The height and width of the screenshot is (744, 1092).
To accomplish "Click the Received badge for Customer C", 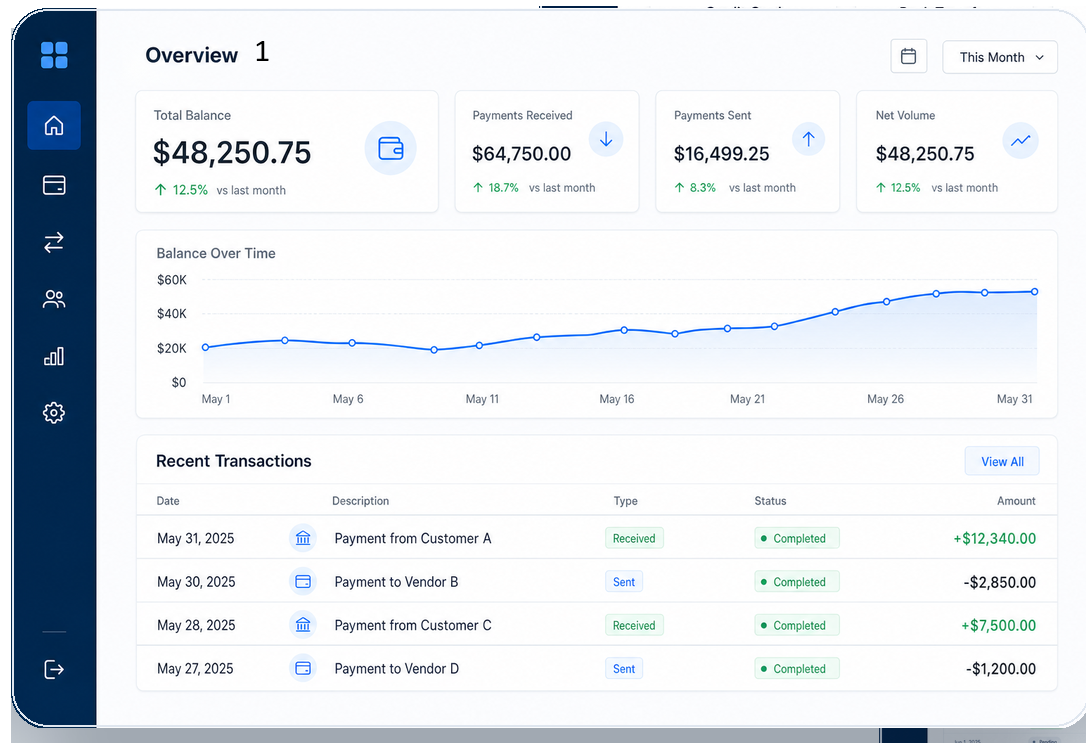I will (x=634, y=626).
